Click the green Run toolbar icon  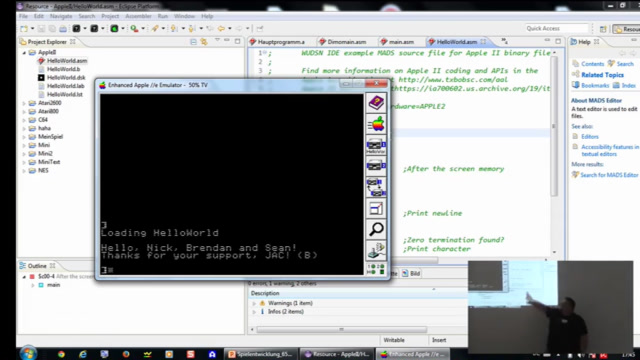114,29
